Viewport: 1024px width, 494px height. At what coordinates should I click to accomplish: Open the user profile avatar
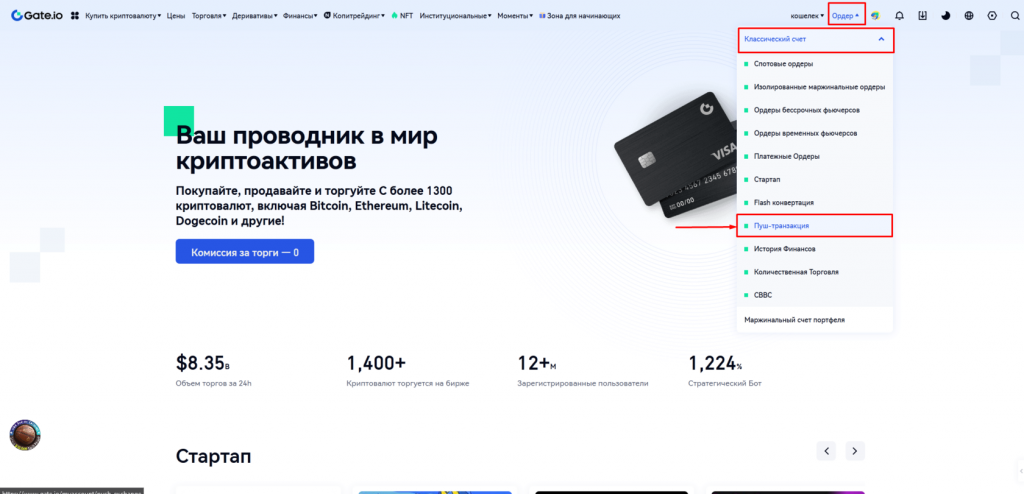pos(875,16)
